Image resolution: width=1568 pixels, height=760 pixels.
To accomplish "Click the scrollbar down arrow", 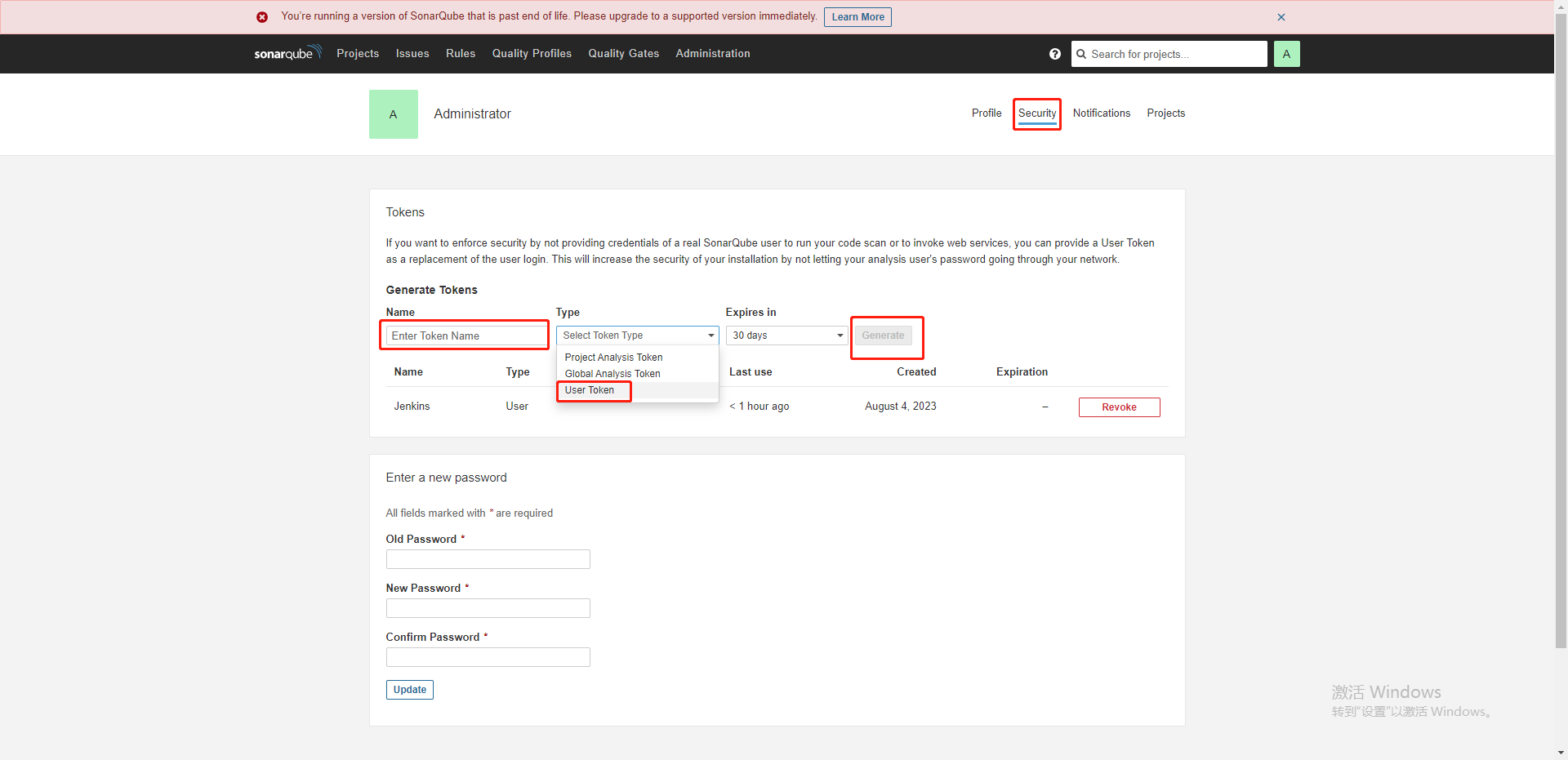I will [1561, 753].
